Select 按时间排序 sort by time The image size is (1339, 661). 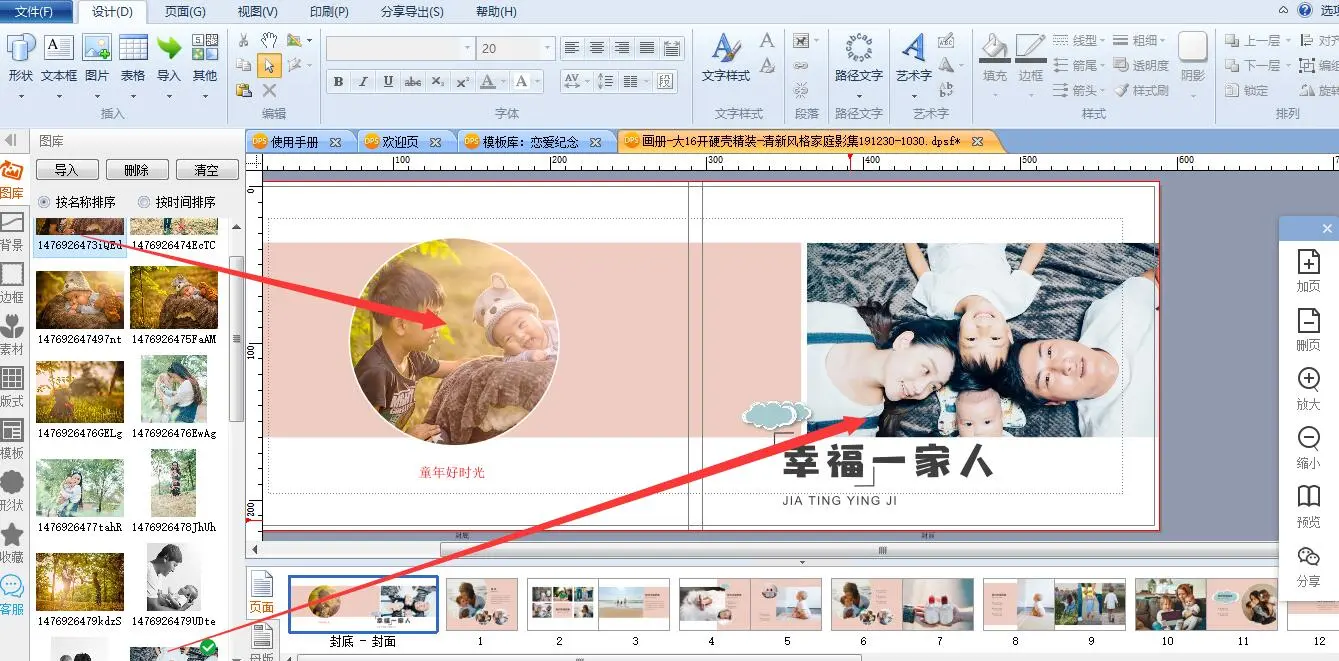(x=144, y=202)
